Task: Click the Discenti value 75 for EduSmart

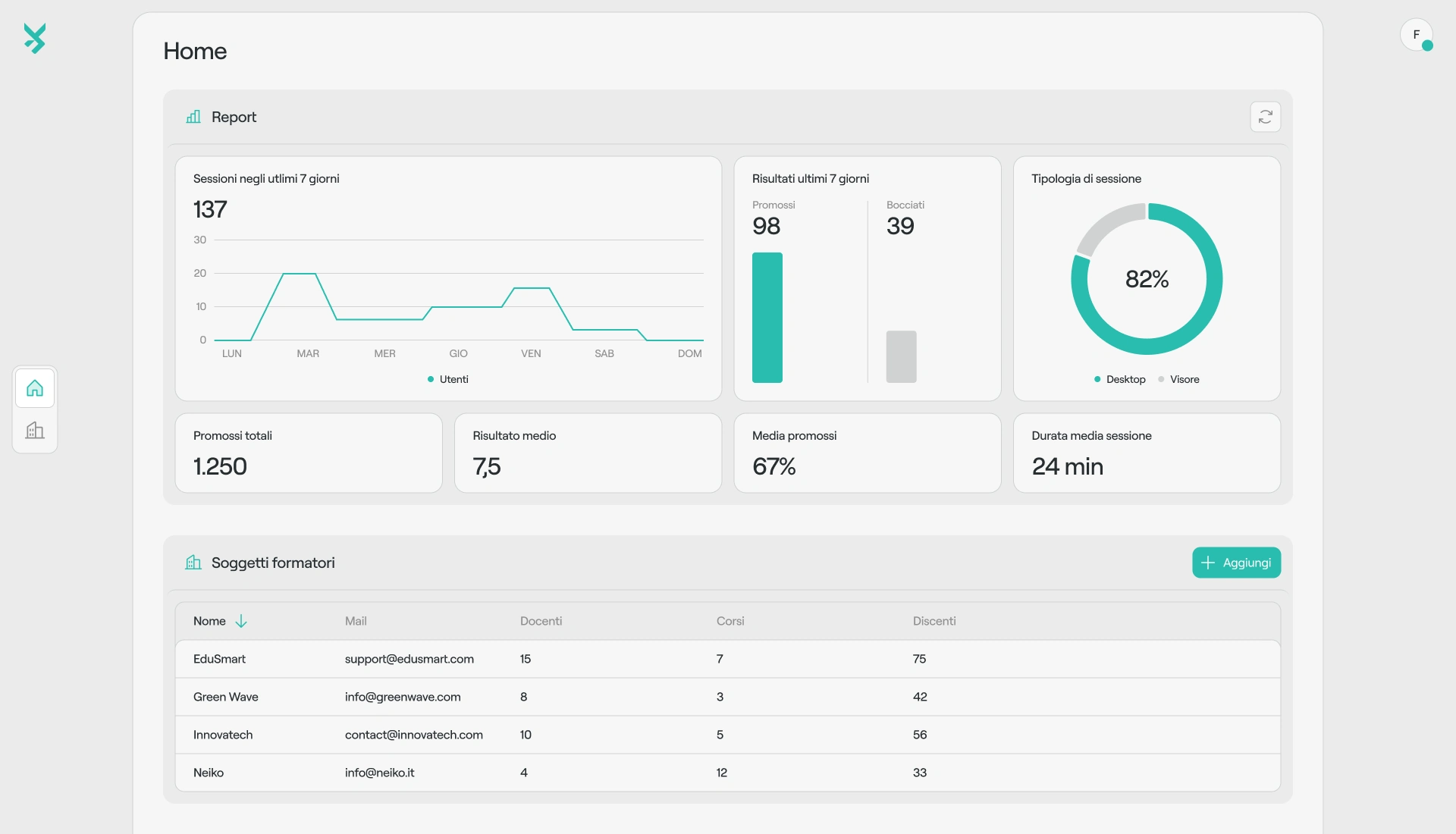Action: click(919, 659)
